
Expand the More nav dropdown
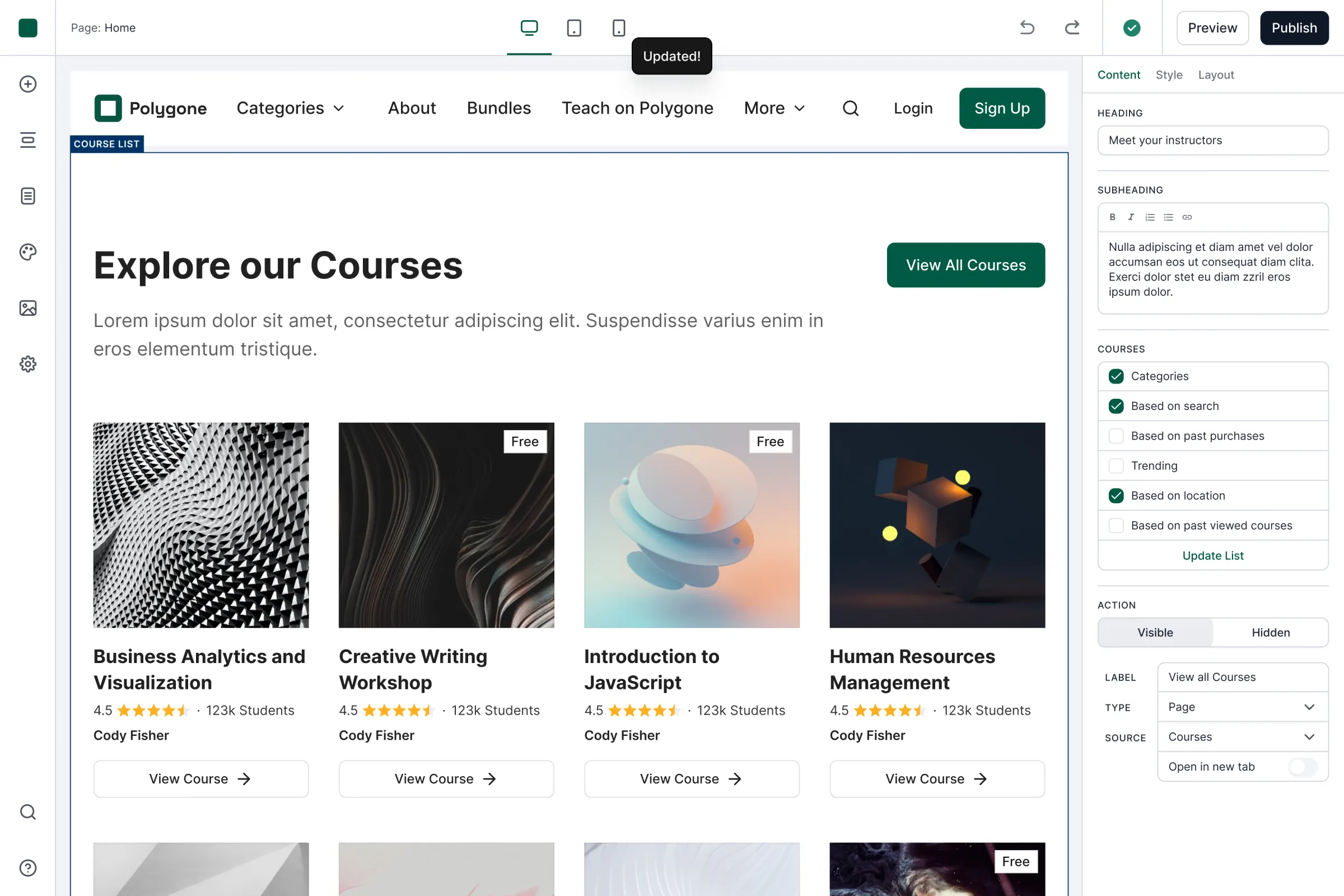pyautogui.click(x=774, y=108)
